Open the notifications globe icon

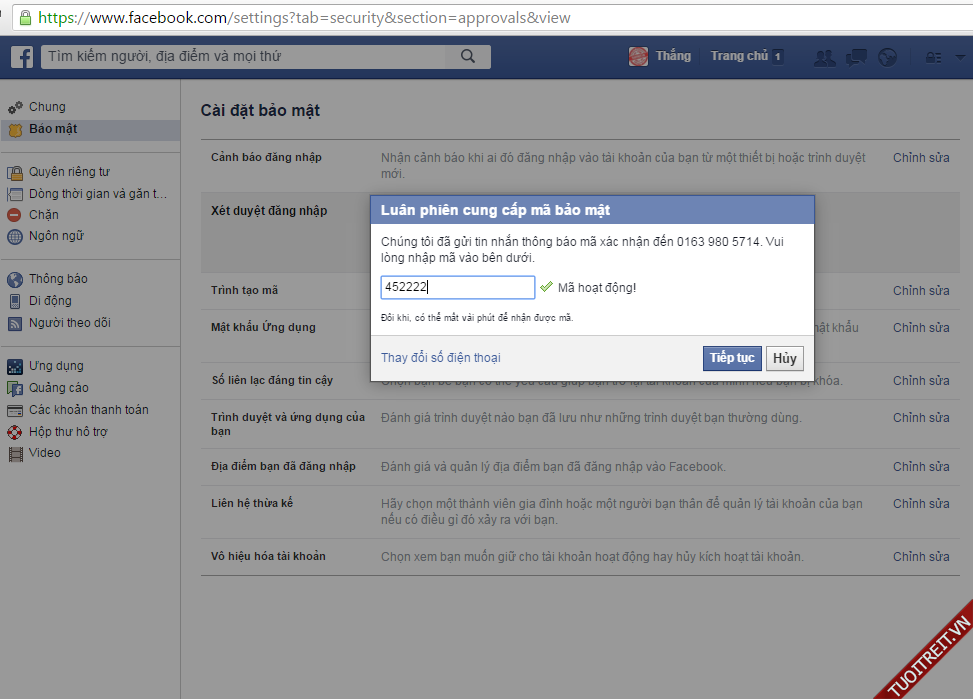point(886,57)
